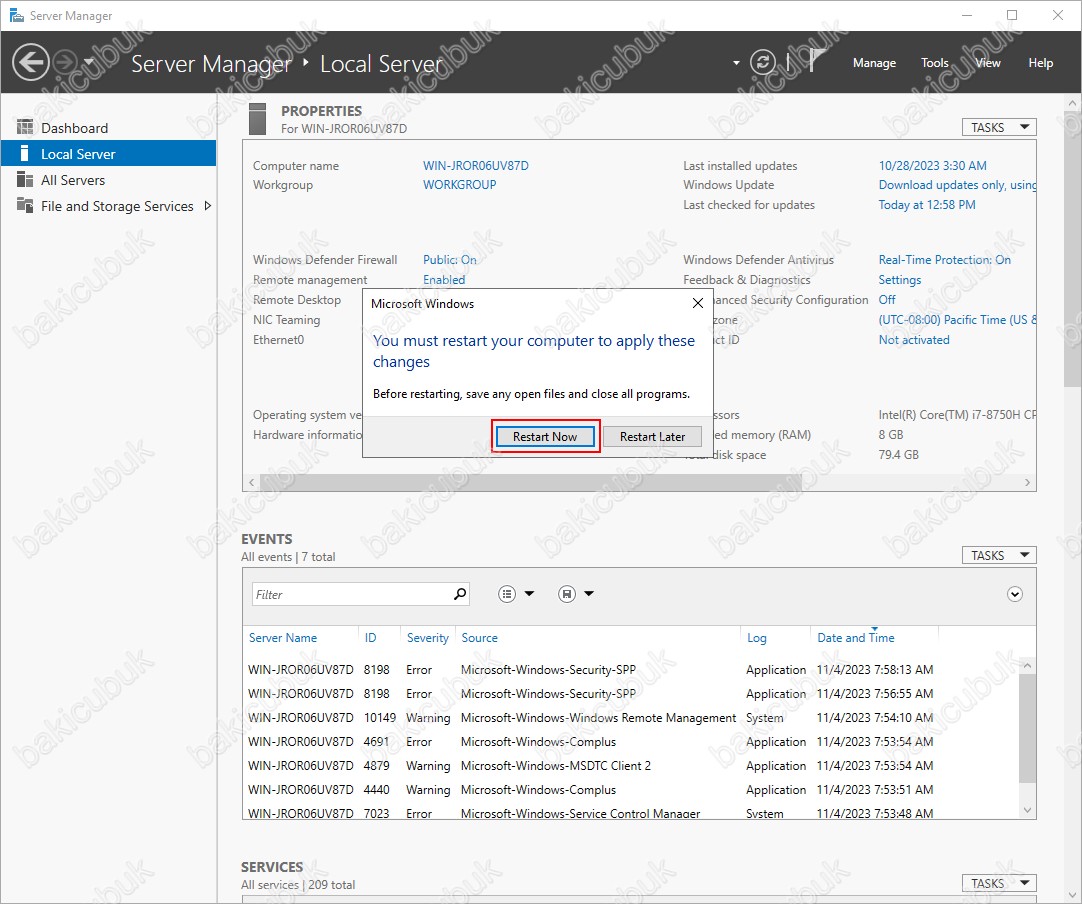This screenshot has width=1082, height=904.
Task: Open the Events TASKS dropdown
Action: tap(999, 555)
